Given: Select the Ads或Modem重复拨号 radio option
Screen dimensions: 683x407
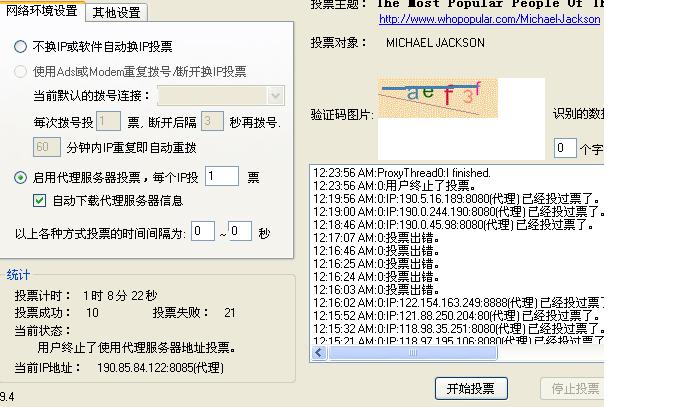Looking at the screenshot, I should (x=21, y=72).
